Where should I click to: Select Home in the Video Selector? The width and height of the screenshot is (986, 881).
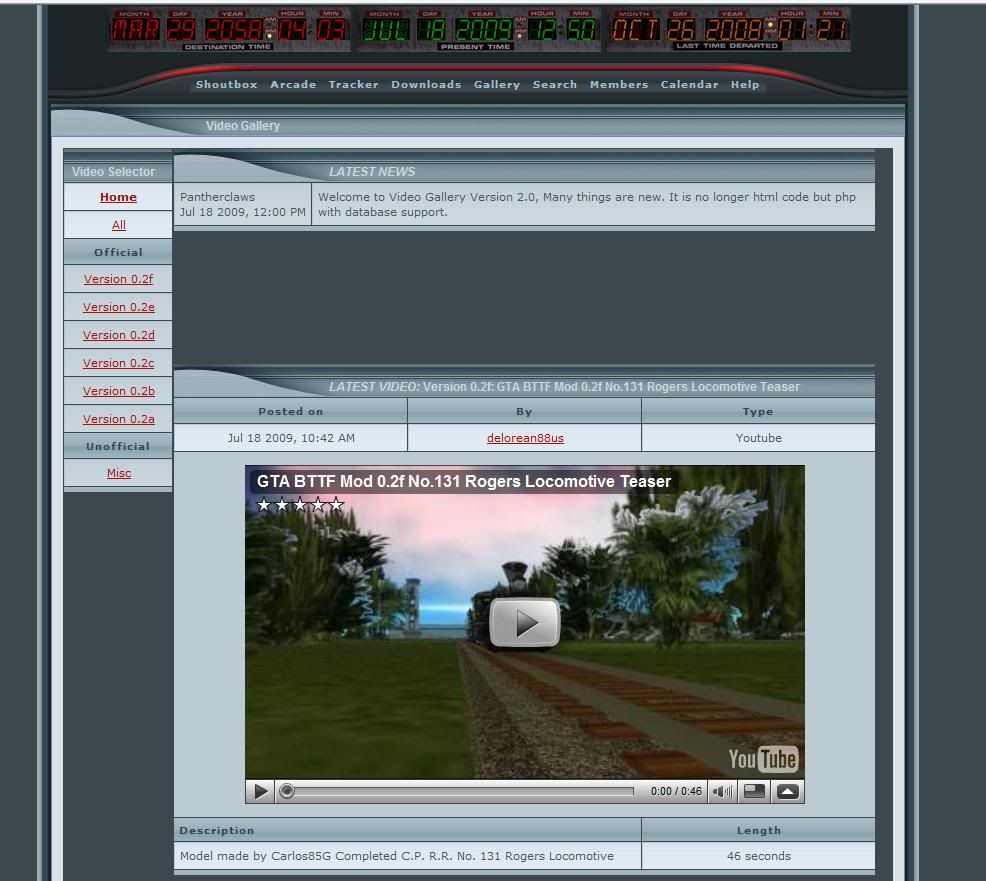pyautogui.click(x=118, y=197)
